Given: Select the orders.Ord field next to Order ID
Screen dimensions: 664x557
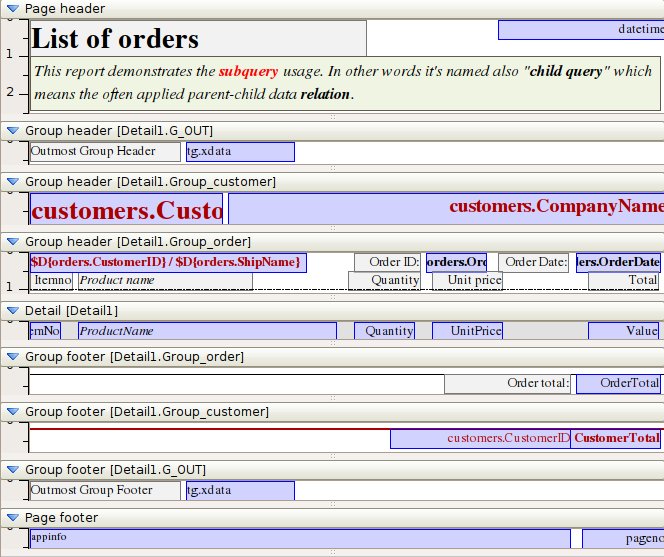Looking at the screenshot, I should pos(456,263).
